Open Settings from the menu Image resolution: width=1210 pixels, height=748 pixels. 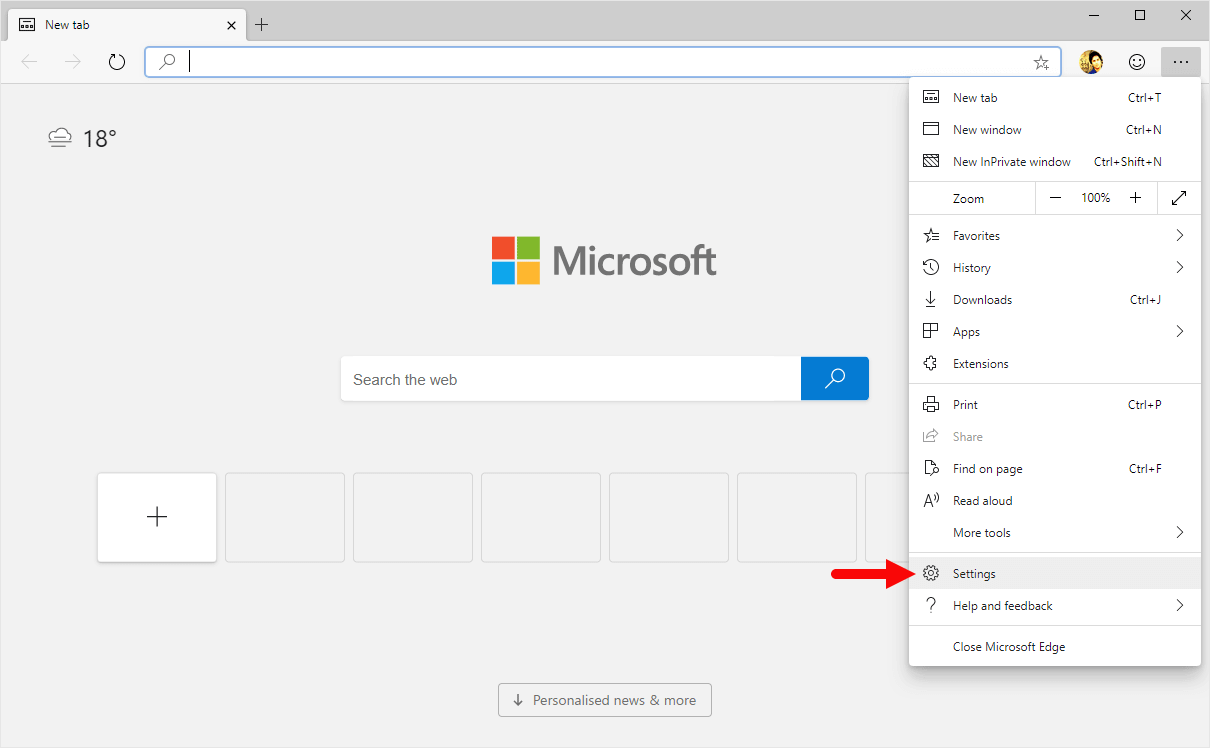tap(1055, 573)
